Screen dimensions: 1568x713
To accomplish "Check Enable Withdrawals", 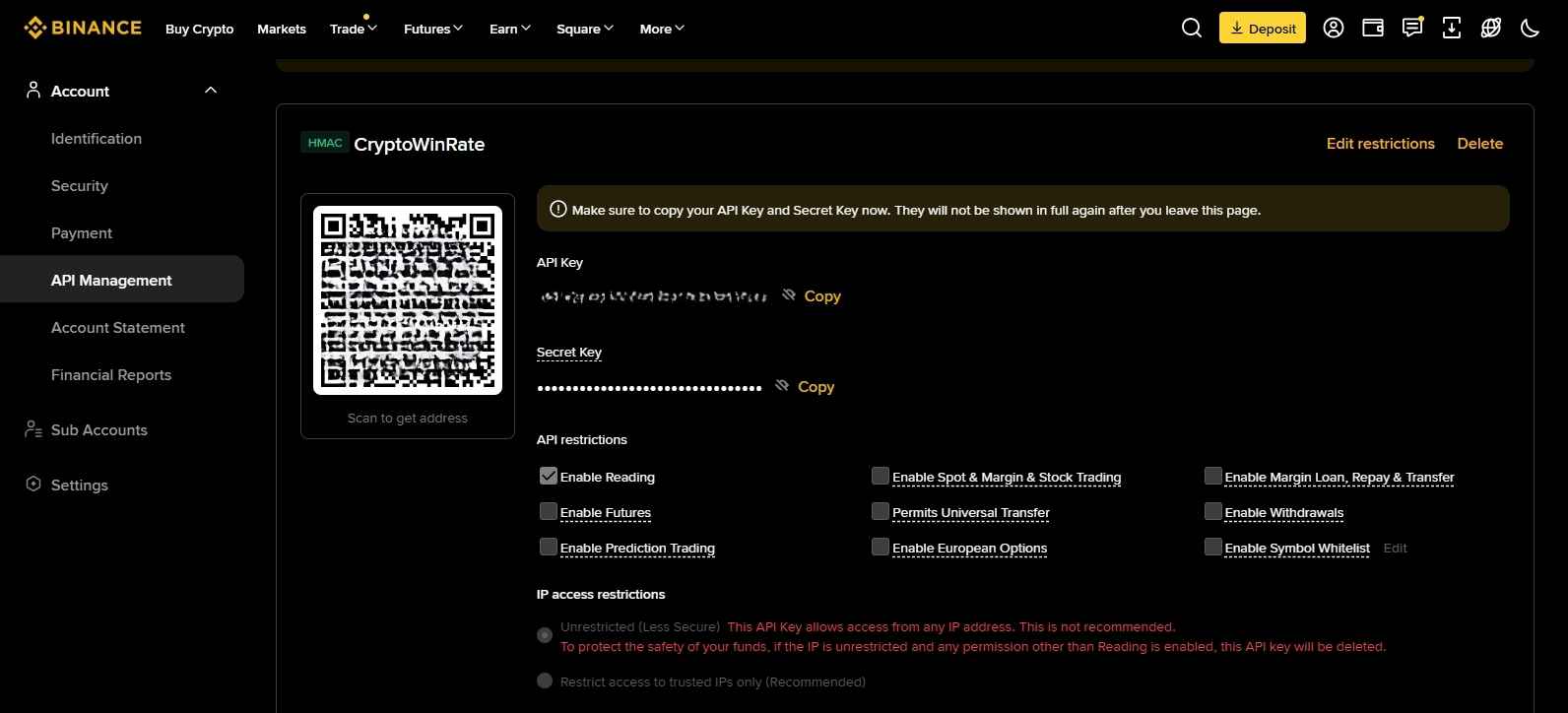I will (1213, 511).
